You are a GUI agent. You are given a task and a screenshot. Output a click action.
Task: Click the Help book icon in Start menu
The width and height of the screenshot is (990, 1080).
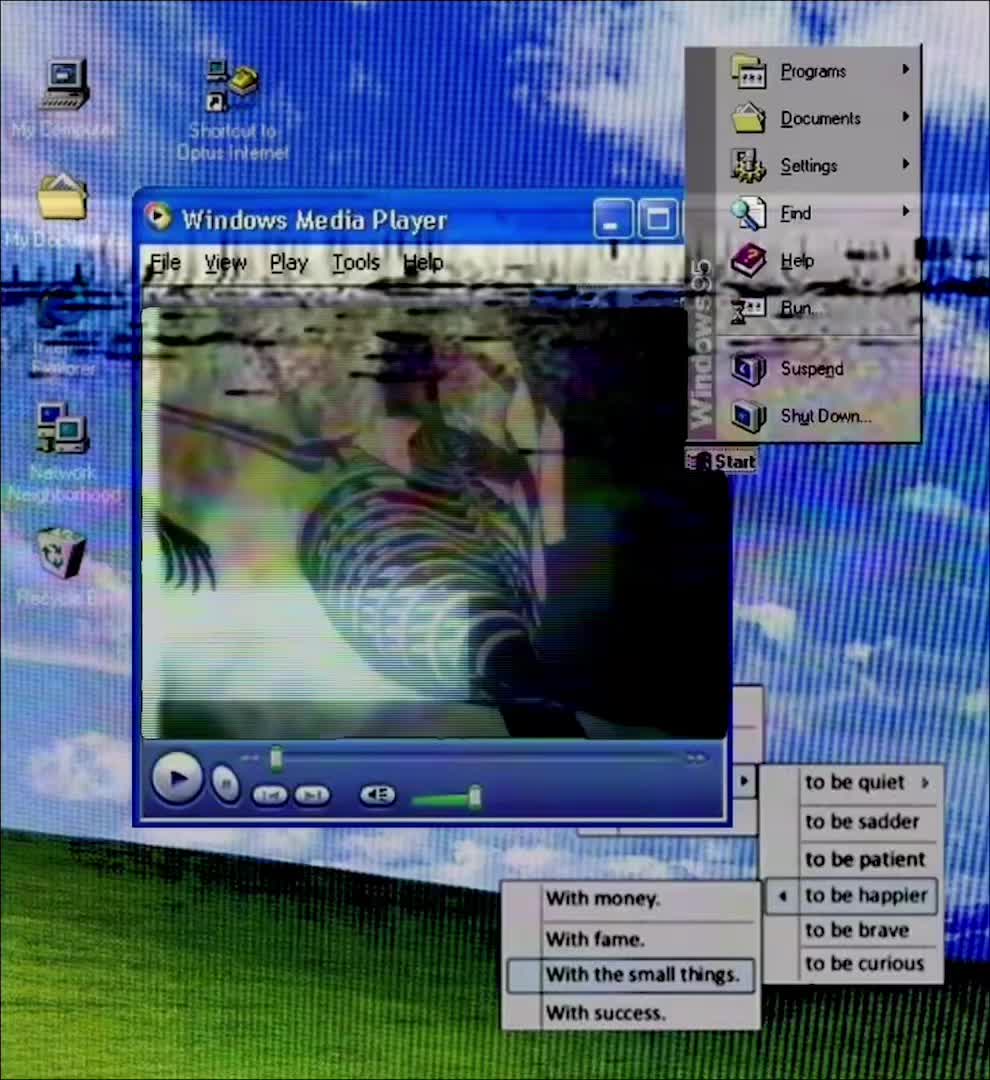(x=748, y=260)
